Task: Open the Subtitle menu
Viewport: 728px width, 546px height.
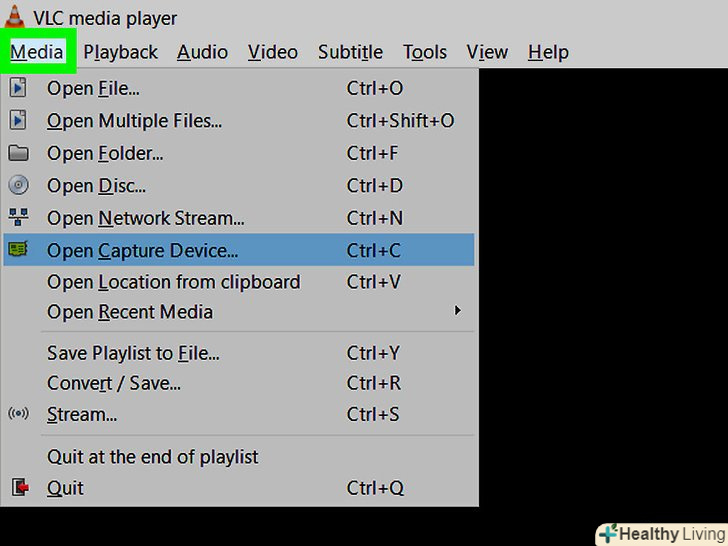Action: point(350,52)
